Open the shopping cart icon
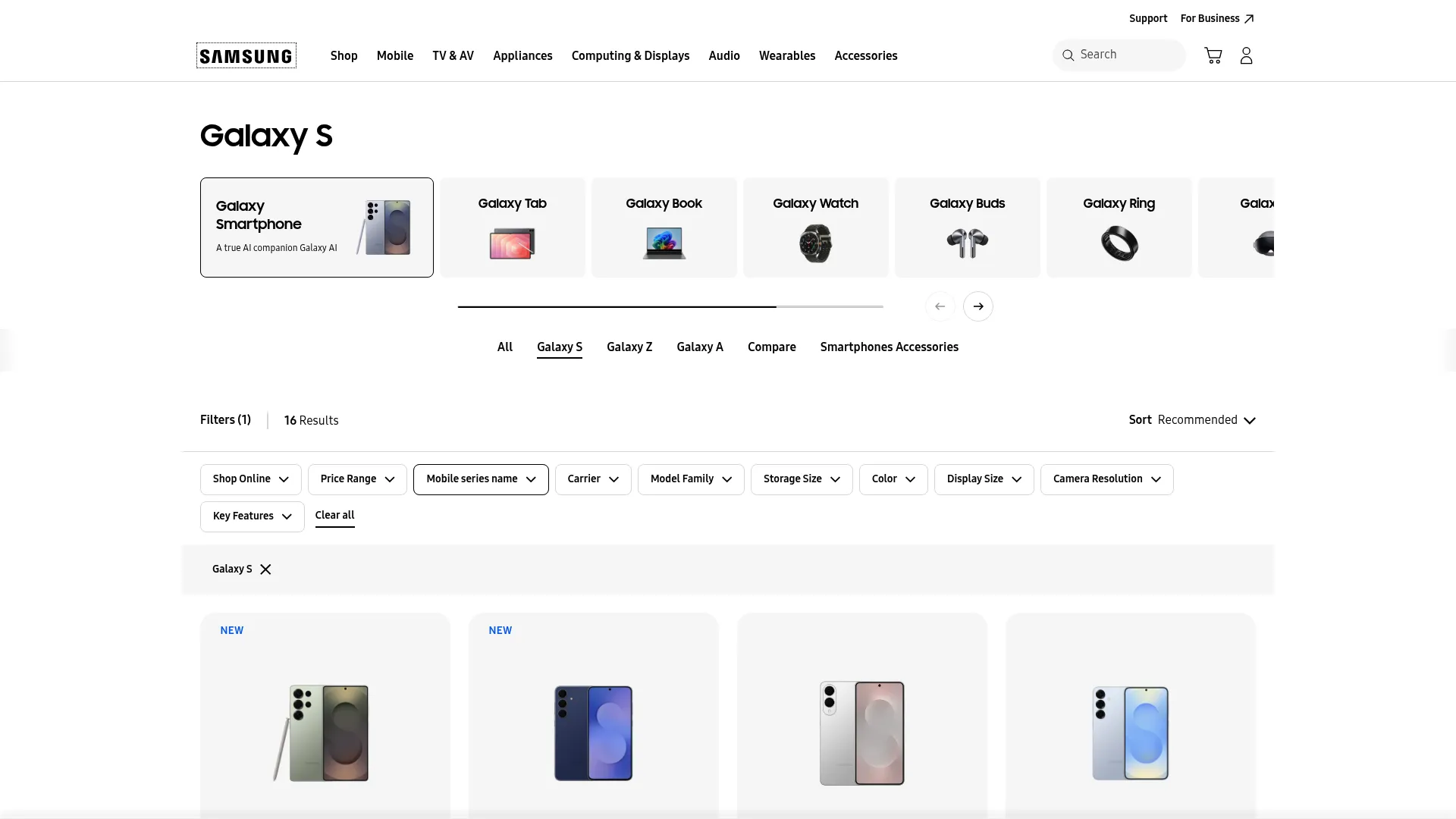The width and height of the screenshot is (1456, 819). tap(1213, 55)
